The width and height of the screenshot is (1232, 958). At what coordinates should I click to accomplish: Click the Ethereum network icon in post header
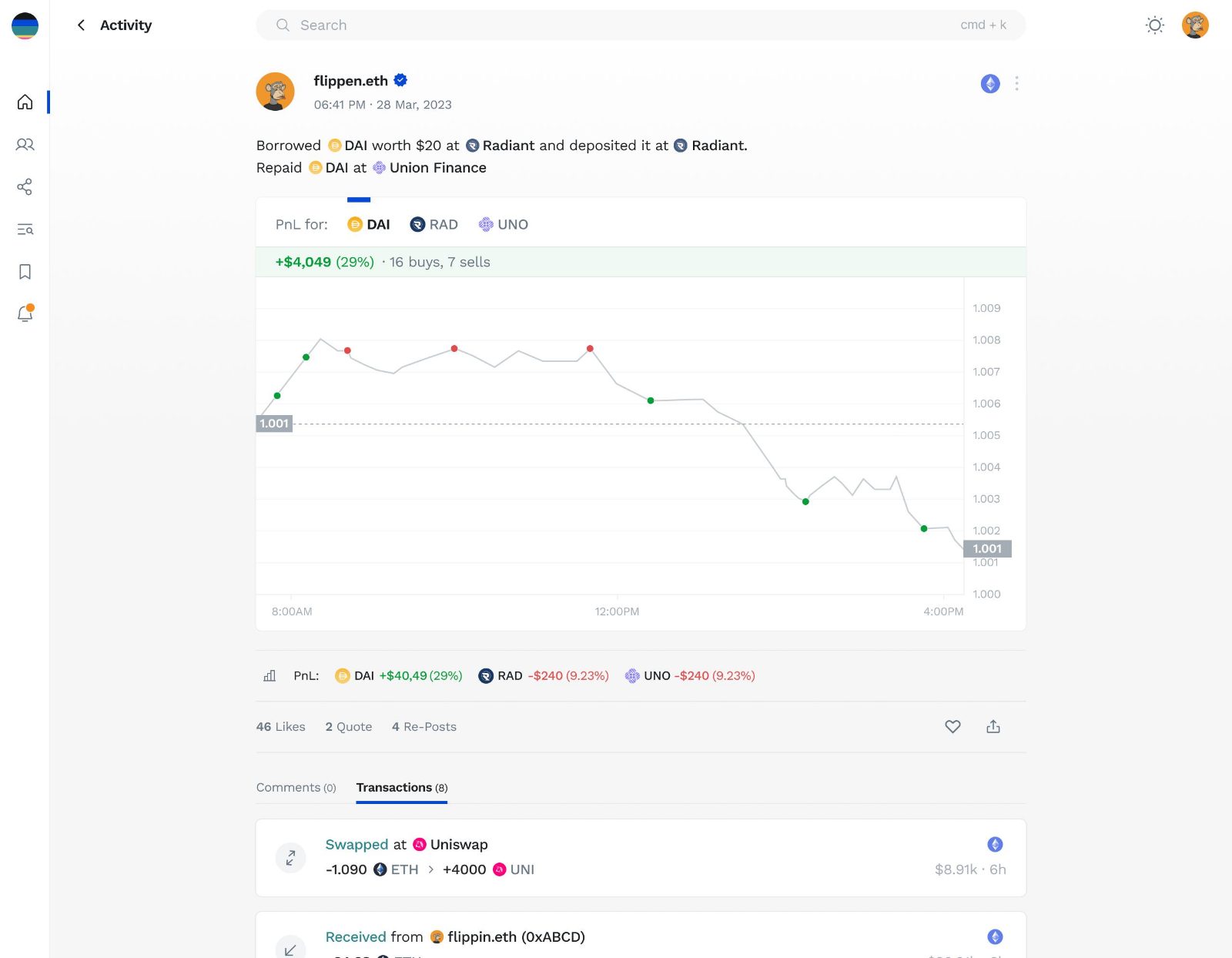click(990, 83)
